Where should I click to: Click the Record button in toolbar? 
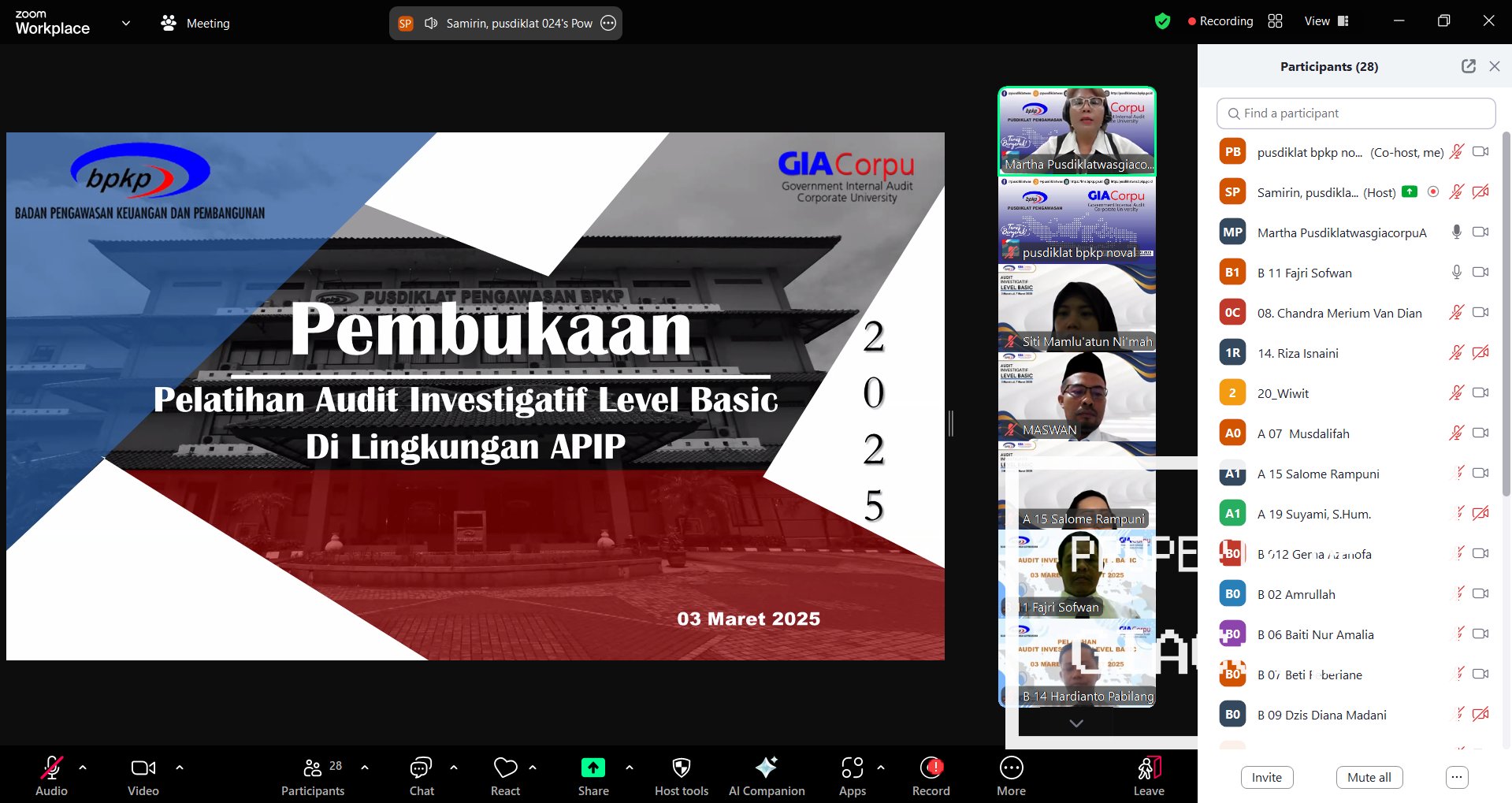click(x=931, y=776)
